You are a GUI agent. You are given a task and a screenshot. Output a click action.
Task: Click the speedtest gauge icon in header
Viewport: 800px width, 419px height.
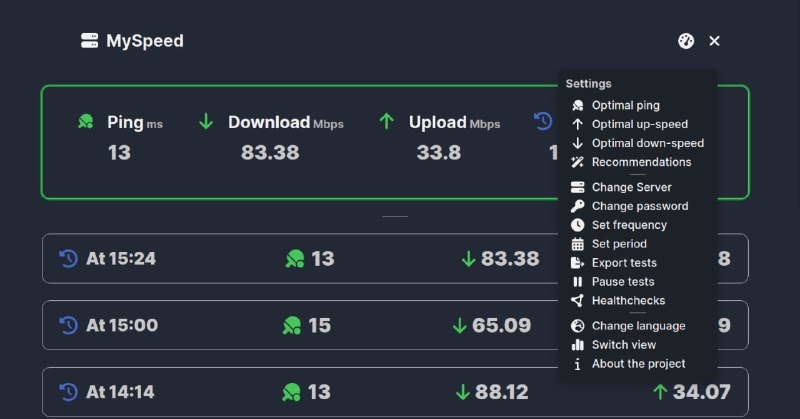pyautogui.click(x=686, y=41)
